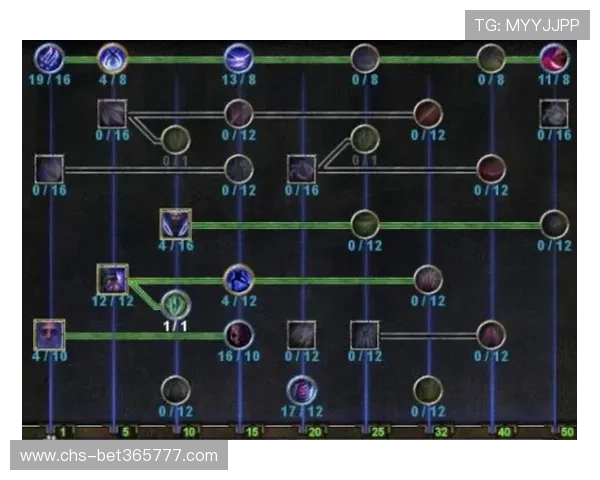Jump to the level 50 marker
The height and width of the screenshot is (480, 600).
[x=567, y=432]
